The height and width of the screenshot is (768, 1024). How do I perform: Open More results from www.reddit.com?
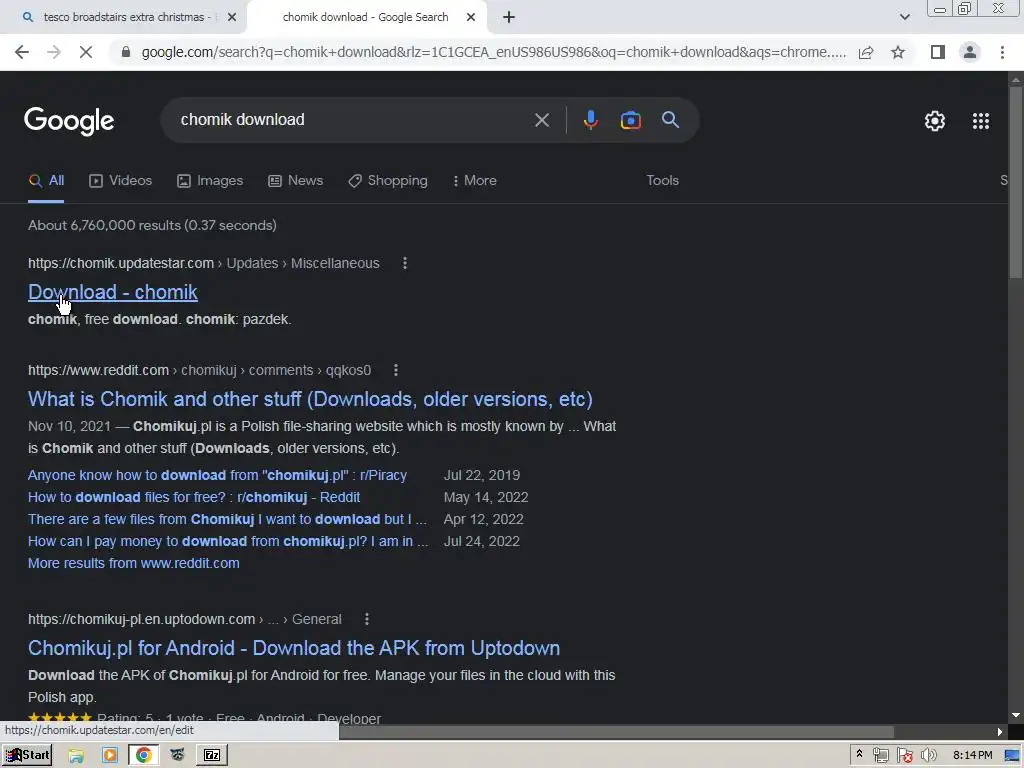134,564
